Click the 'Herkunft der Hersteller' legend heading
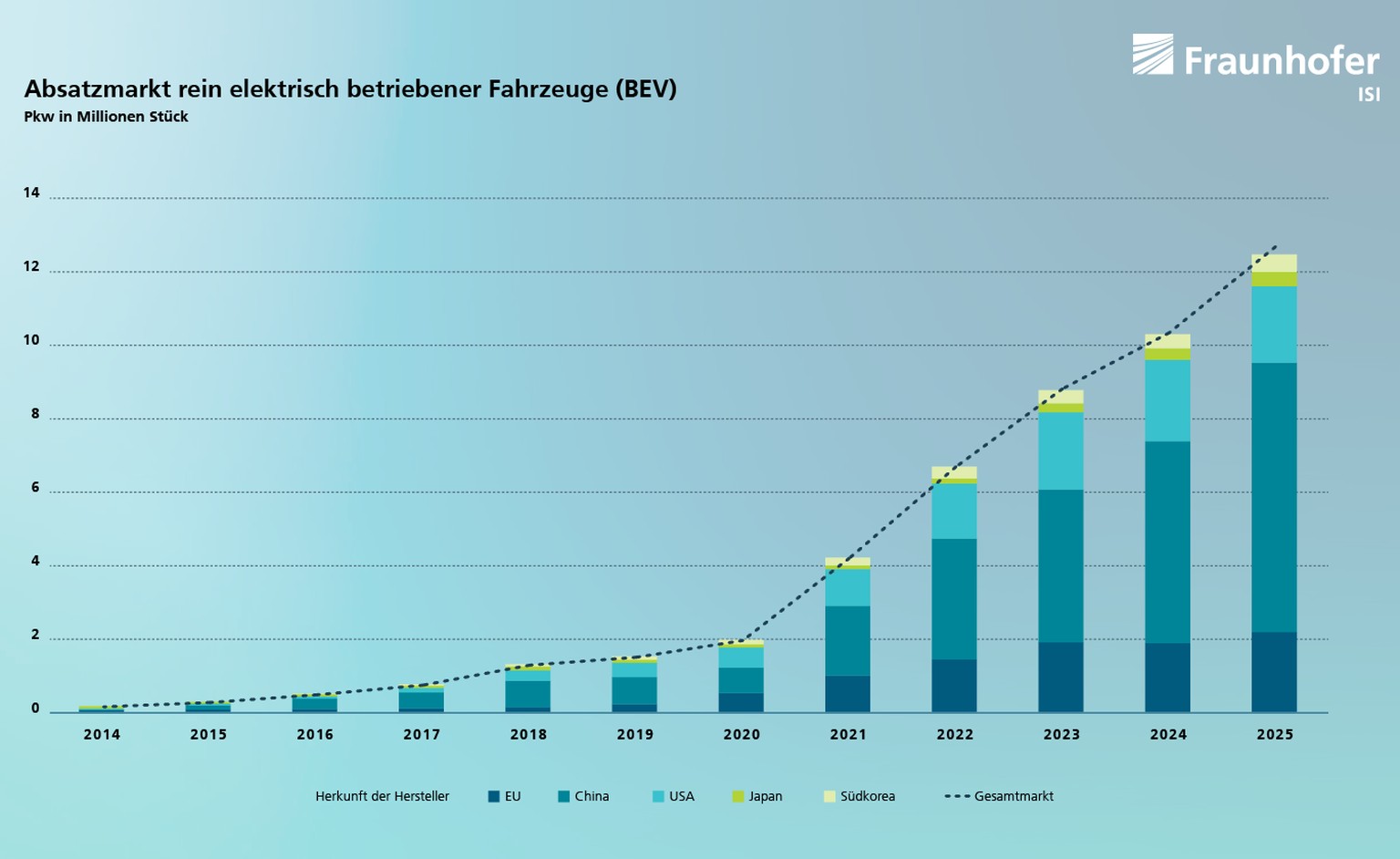 click(382, 796)
